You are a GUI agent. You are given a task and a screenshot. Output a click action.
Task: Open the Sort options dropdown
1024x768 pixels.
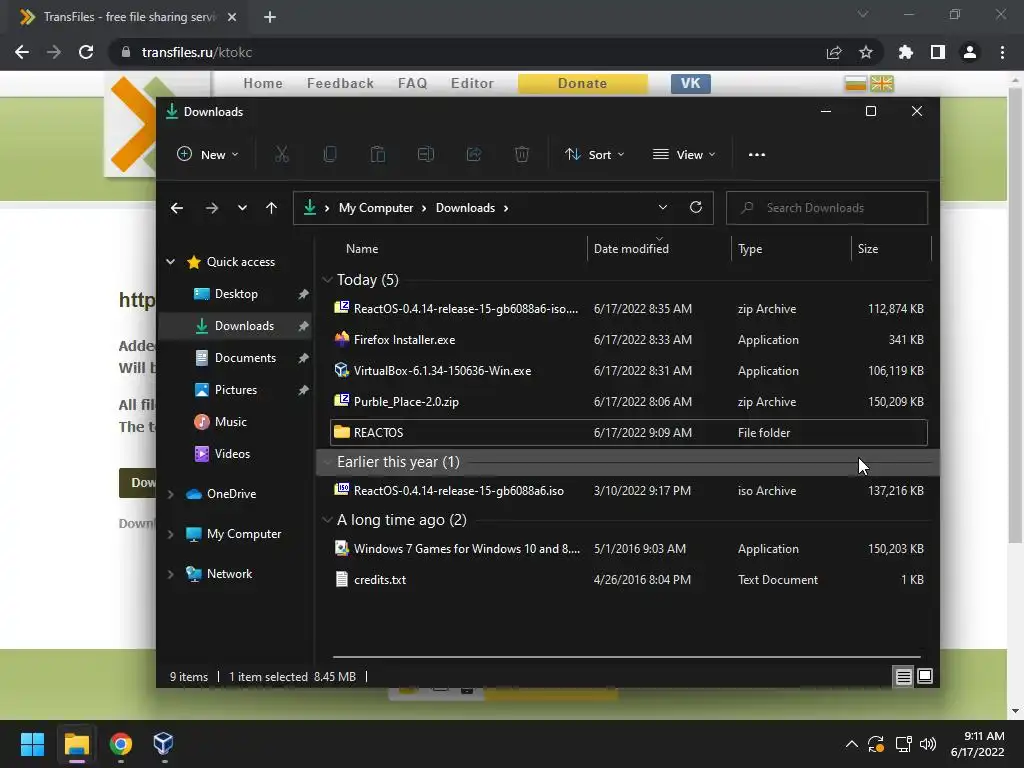click(x=594, y=155)
